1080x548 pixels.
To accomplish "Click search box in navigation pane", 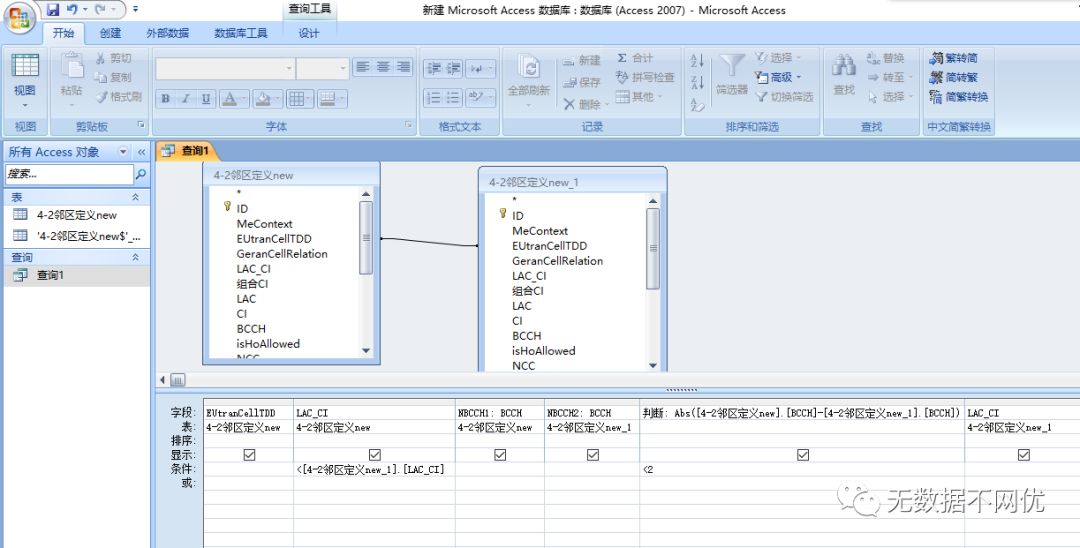I will click(x=69, y=174).
